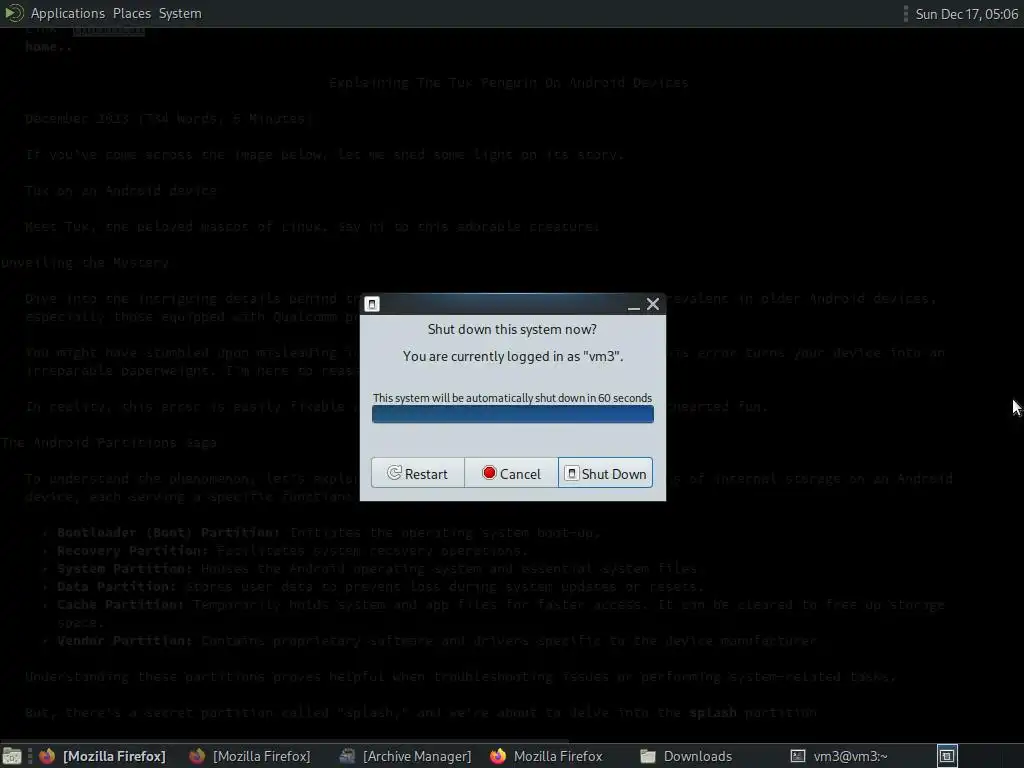The image size is (1024, 768).
Task: Click the workspace switcher in bottom right
Action: coord(947,756)
